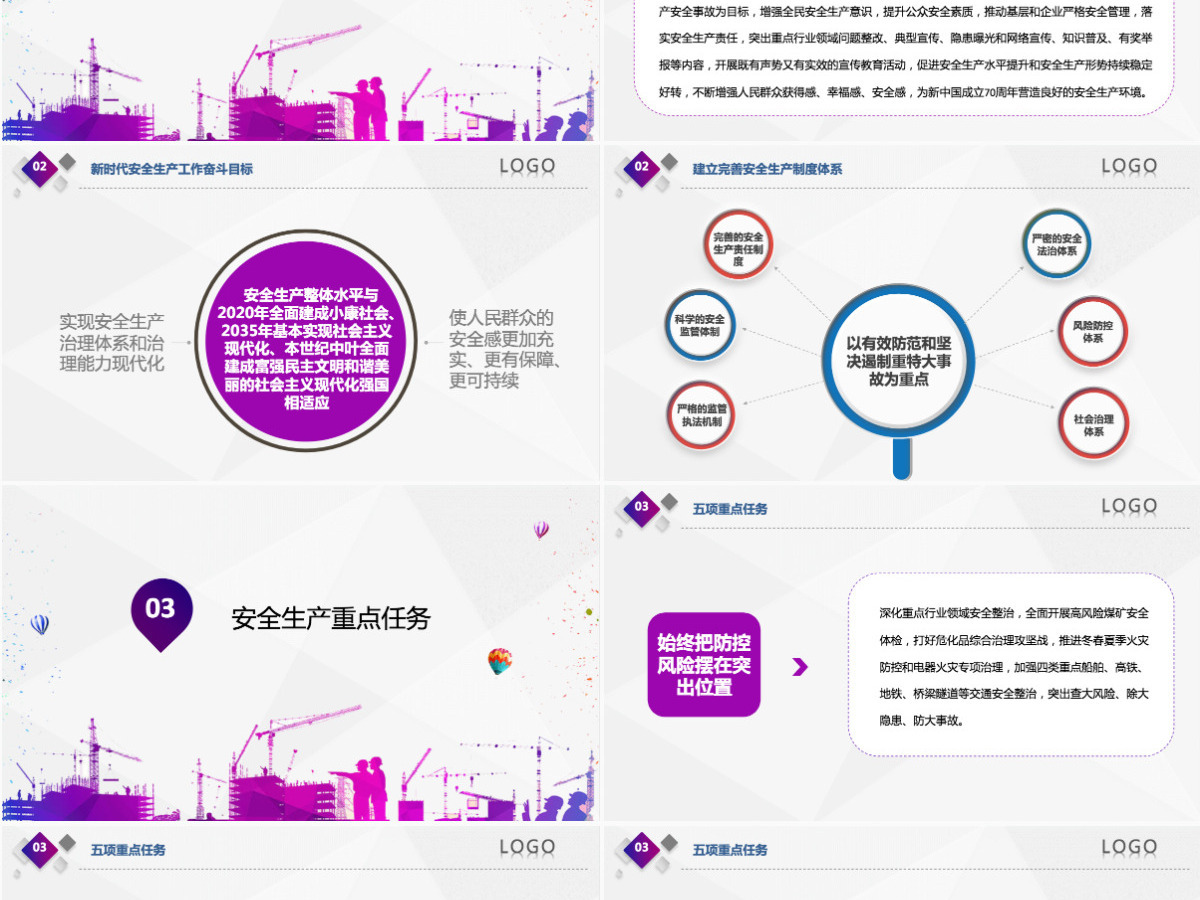
Task: Click the paragraph containing 增强全民安全生产意识
Action: [x=906, y=52]
